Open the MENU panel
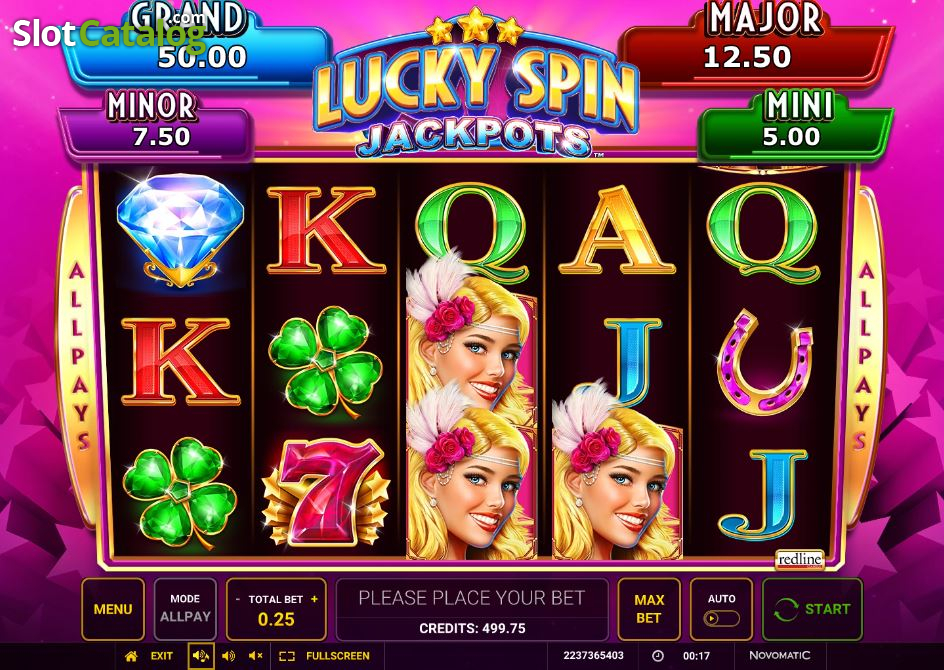The height and width of the screenshot is (670, 944). tap(113, 609)
